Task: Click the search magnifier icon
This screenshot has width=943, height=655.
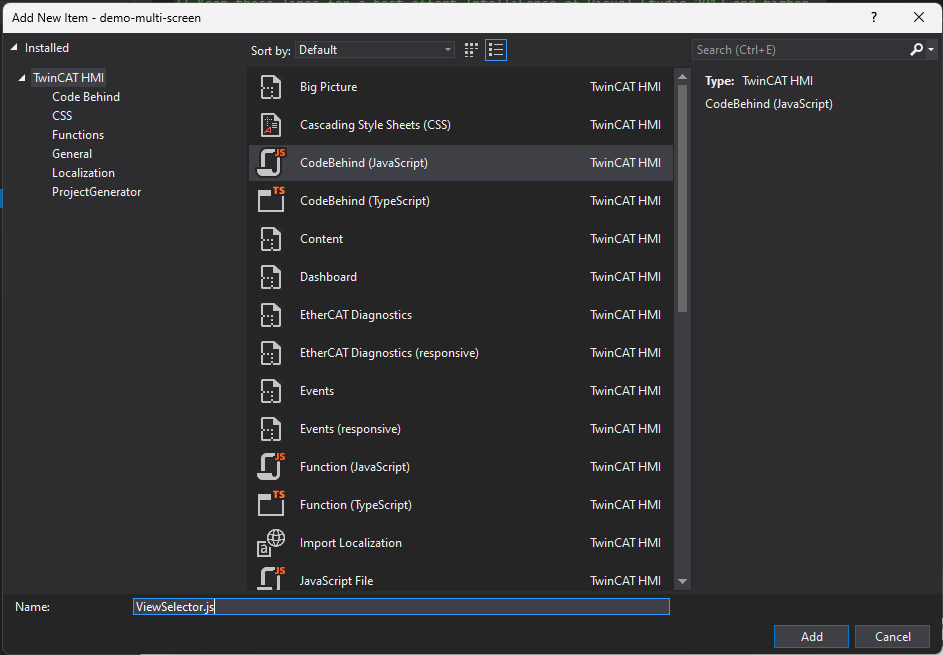Action: pos(917,50)
